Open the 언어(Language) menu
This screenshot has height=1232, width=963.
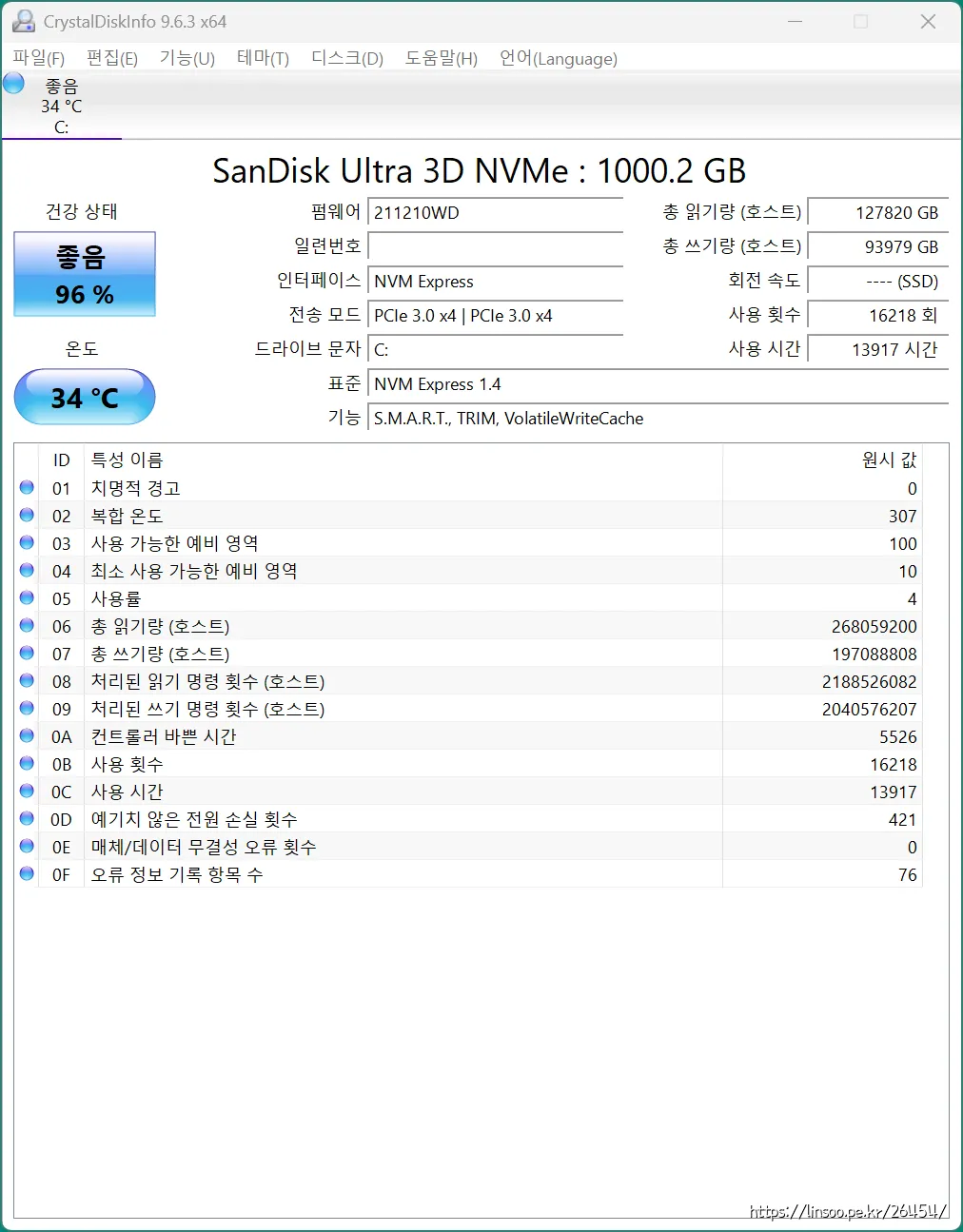click(x=559, y=58)
